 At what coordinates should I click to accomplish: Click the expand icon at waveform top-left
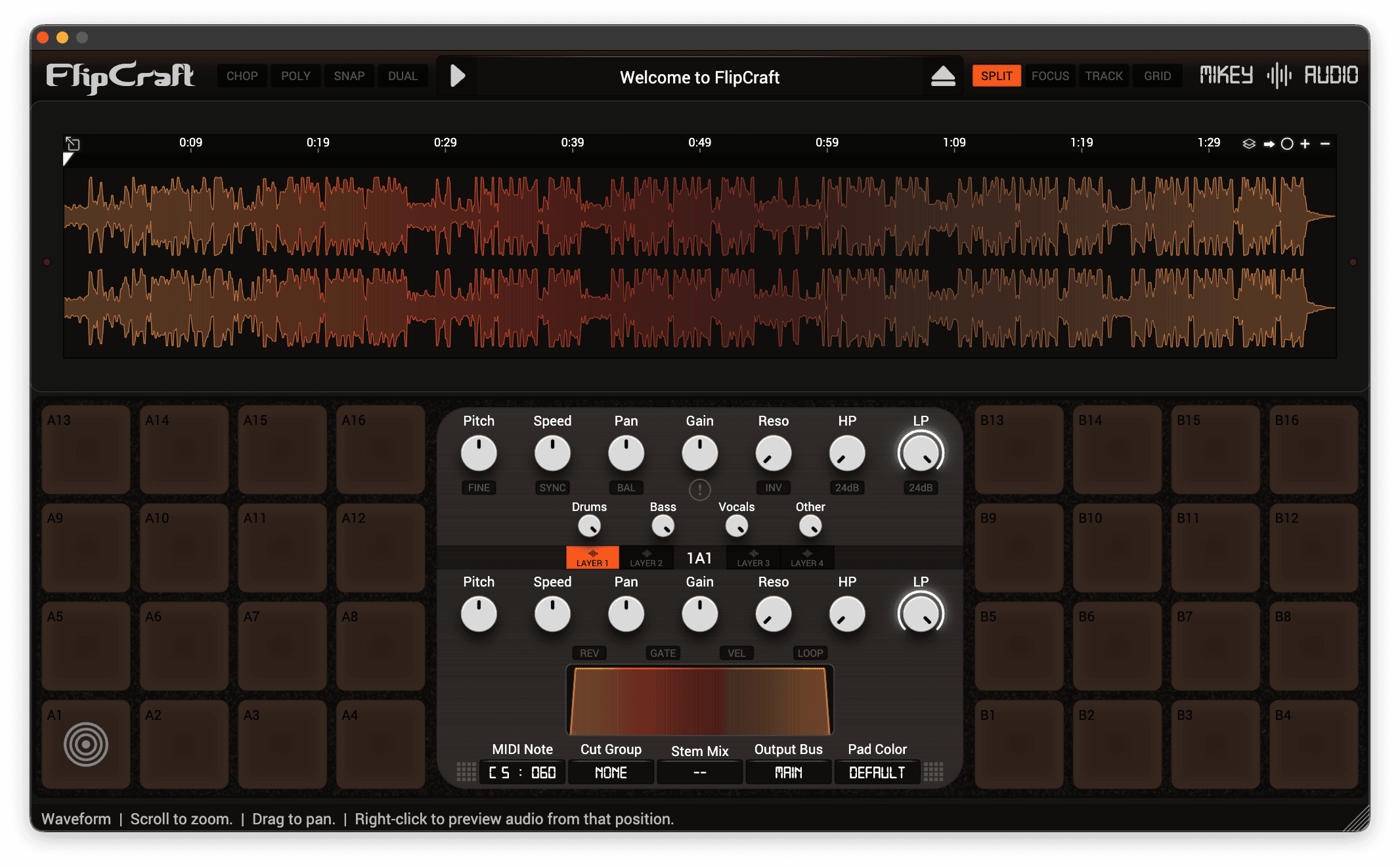(73, 143)
